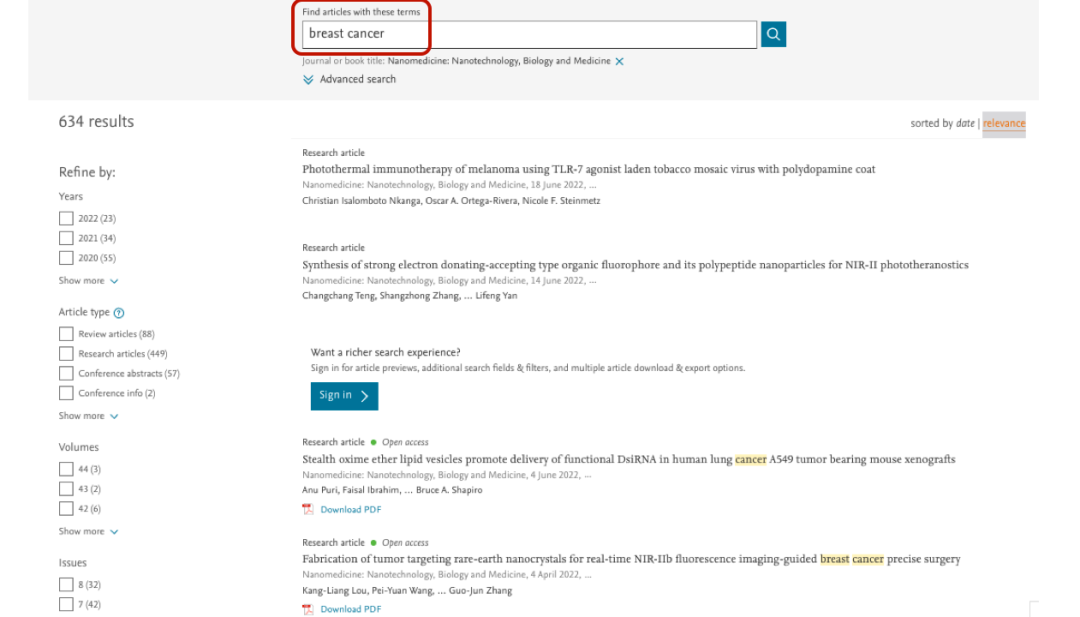1080x617 pixels.
Task: Sort results by relevance
Action: tap(1004, 123)
